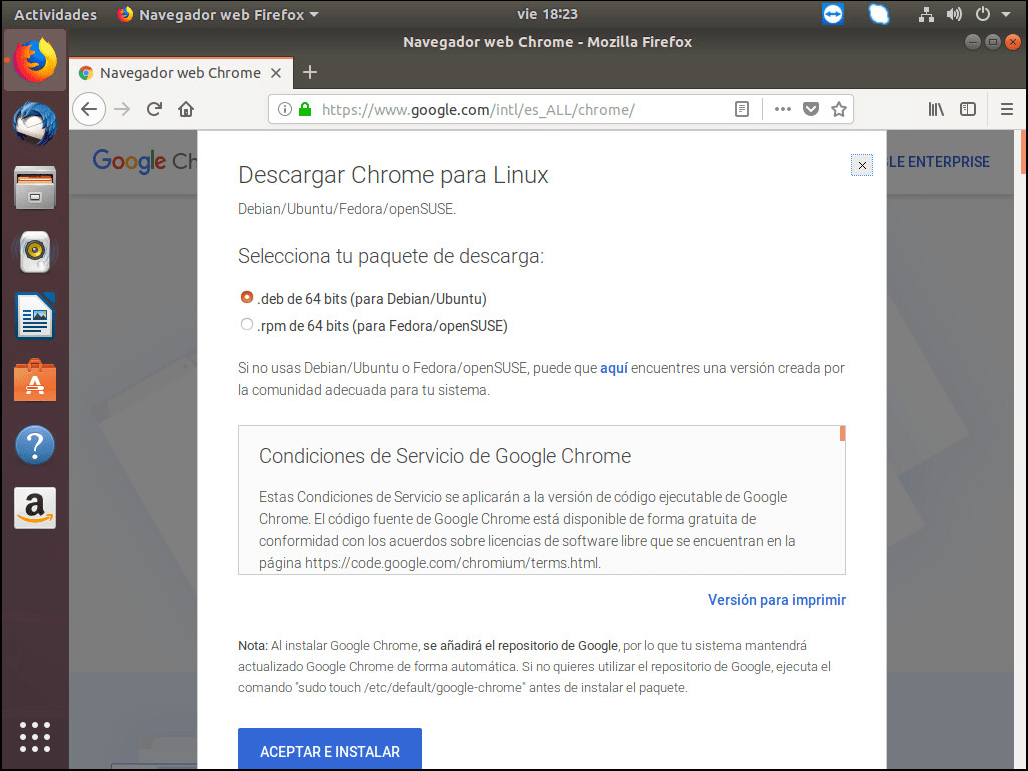The height and width of the screenshot is (771, 1028).
Task: Click the ACEPTAR E INSTALAR button
Action: (329, 750)
